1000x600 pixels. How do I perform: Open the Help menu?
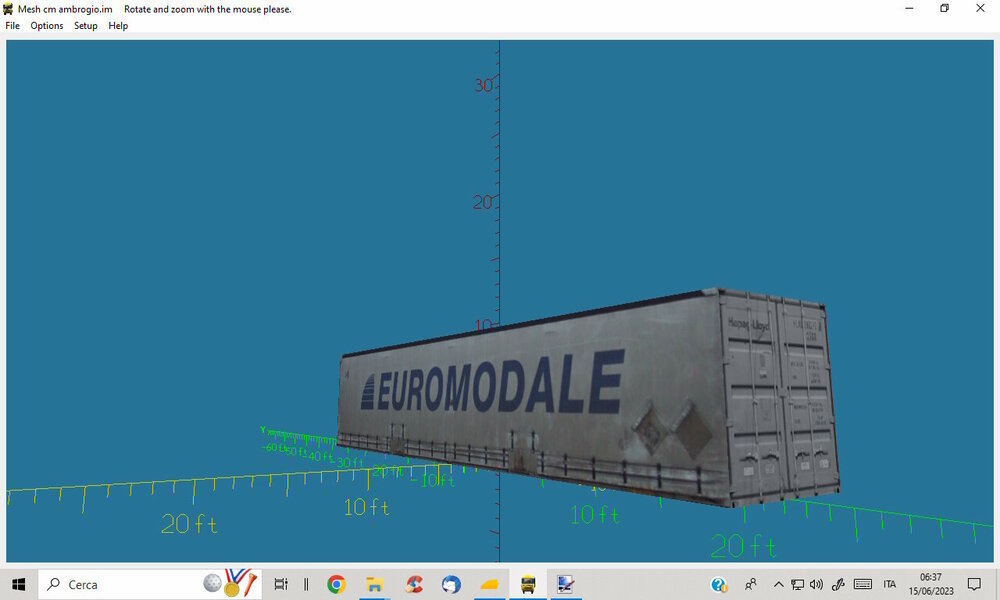[x=118, y=26]
